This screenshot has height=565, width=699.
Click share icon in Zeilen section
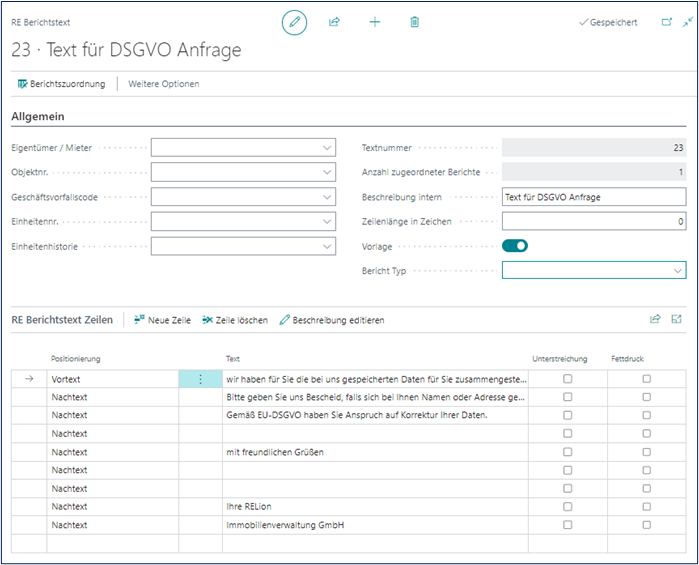tap(655, 319)
